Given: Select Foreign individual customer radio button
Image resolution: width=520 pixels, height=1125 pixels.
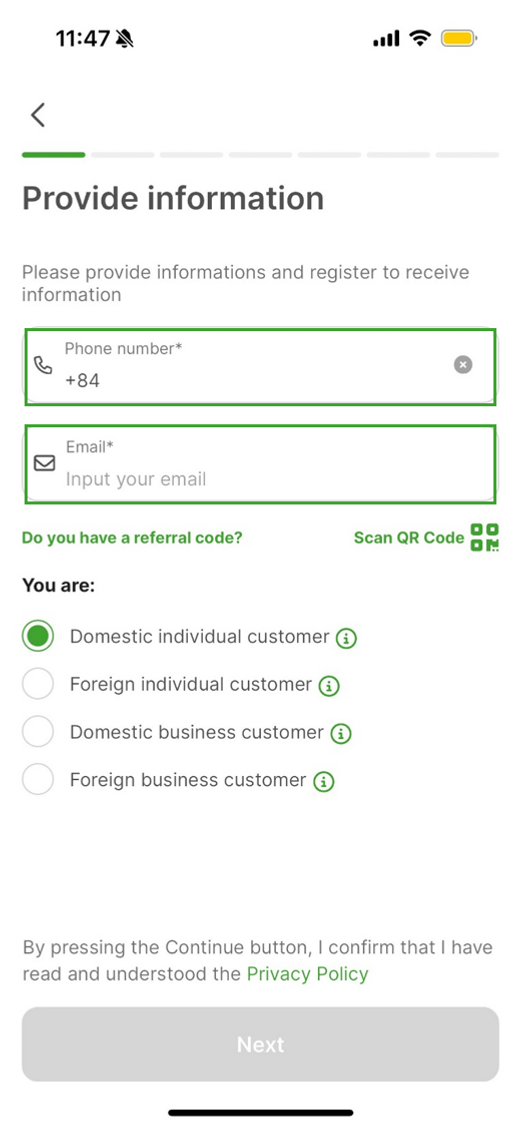Looking at the screenshot, I should (x=38, y=684).
